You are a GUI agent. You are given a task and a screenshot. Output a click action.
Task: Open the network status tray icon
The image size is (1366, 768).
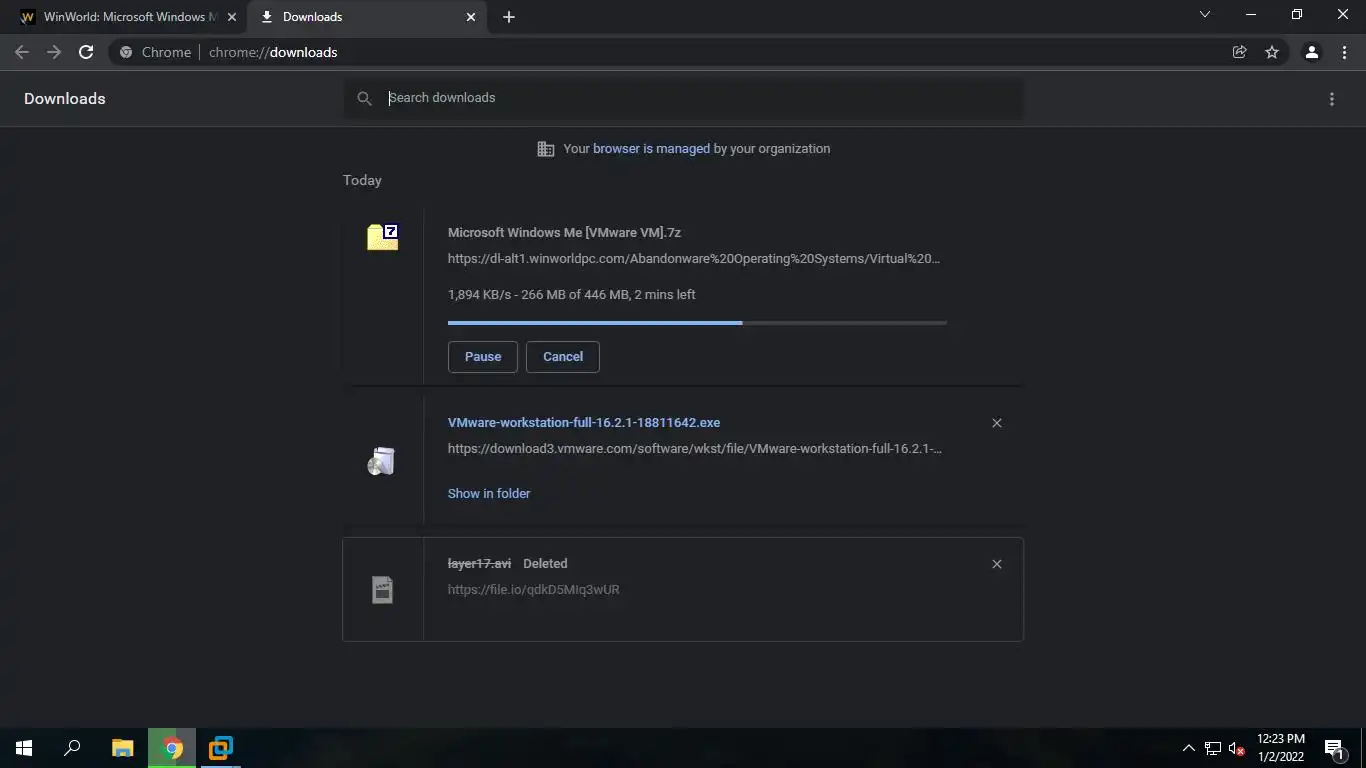(x=1213, y=748)
